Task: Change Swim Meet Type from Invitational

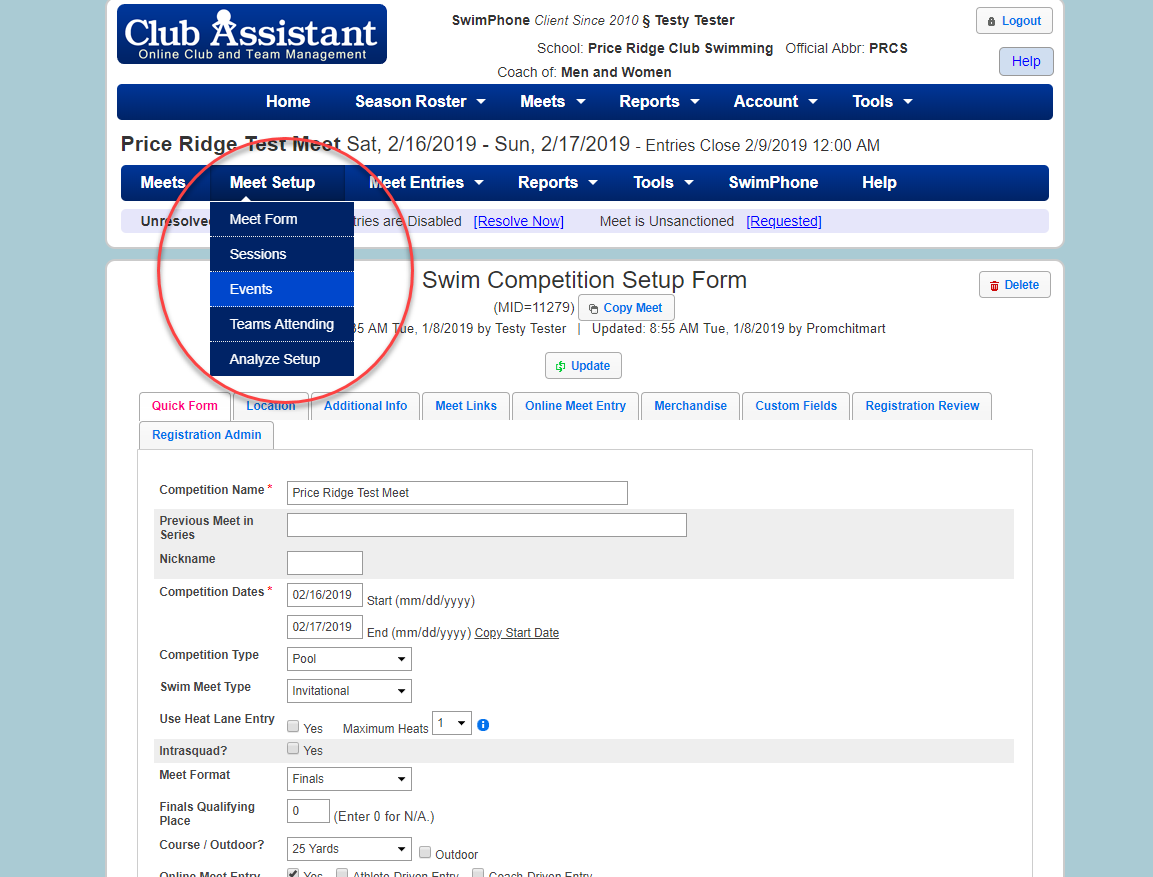Action: click(349, 691)
